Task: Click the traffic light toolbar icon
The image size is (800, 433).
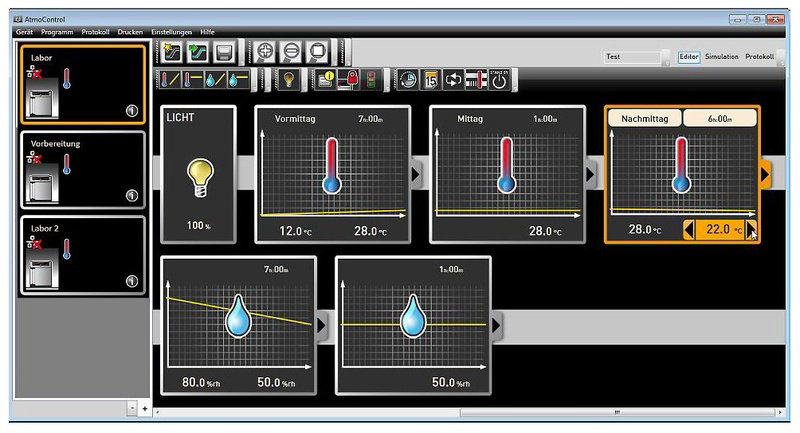Action: pyautogui.click(x=371, y=80)
